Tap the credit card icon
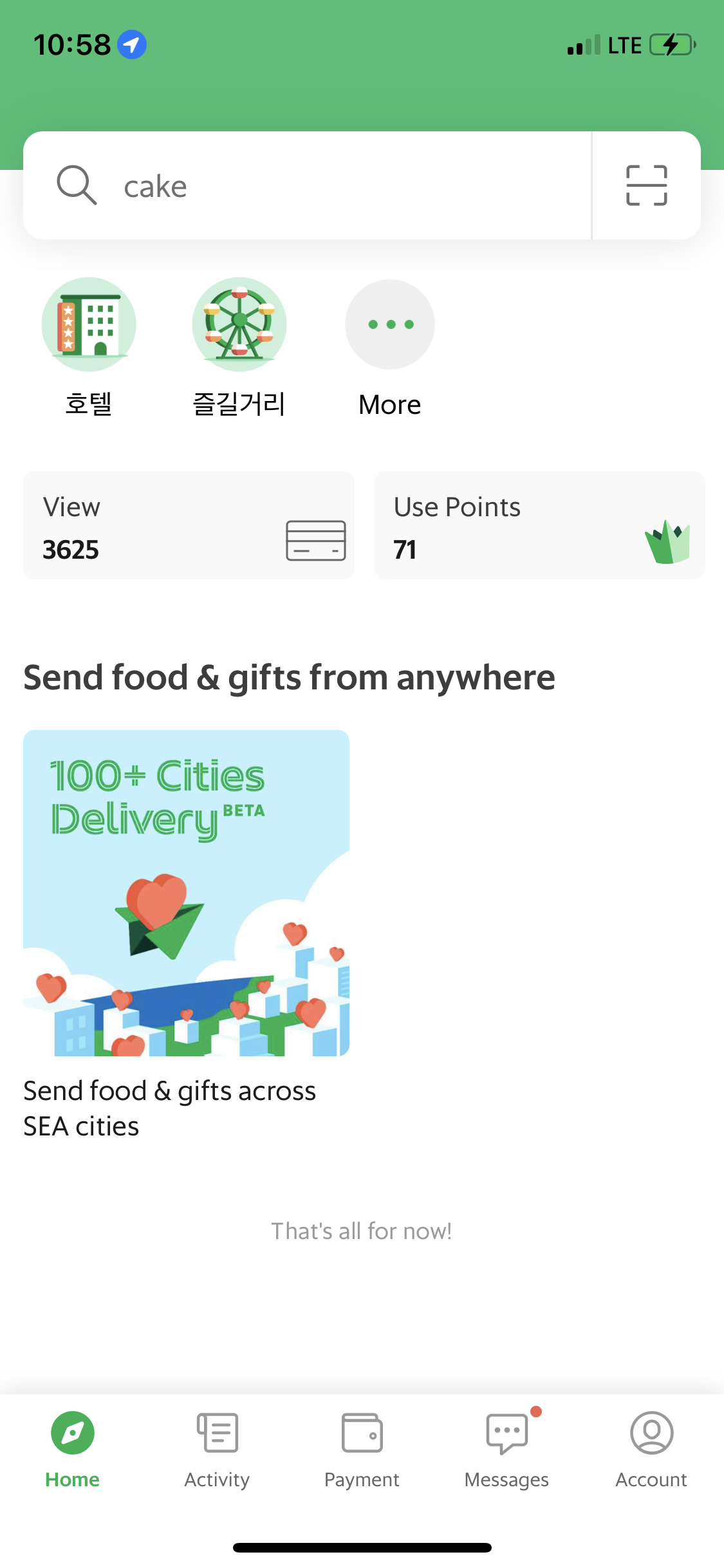Viewport: 724px width, 1568px height. (x=316, y=541)
